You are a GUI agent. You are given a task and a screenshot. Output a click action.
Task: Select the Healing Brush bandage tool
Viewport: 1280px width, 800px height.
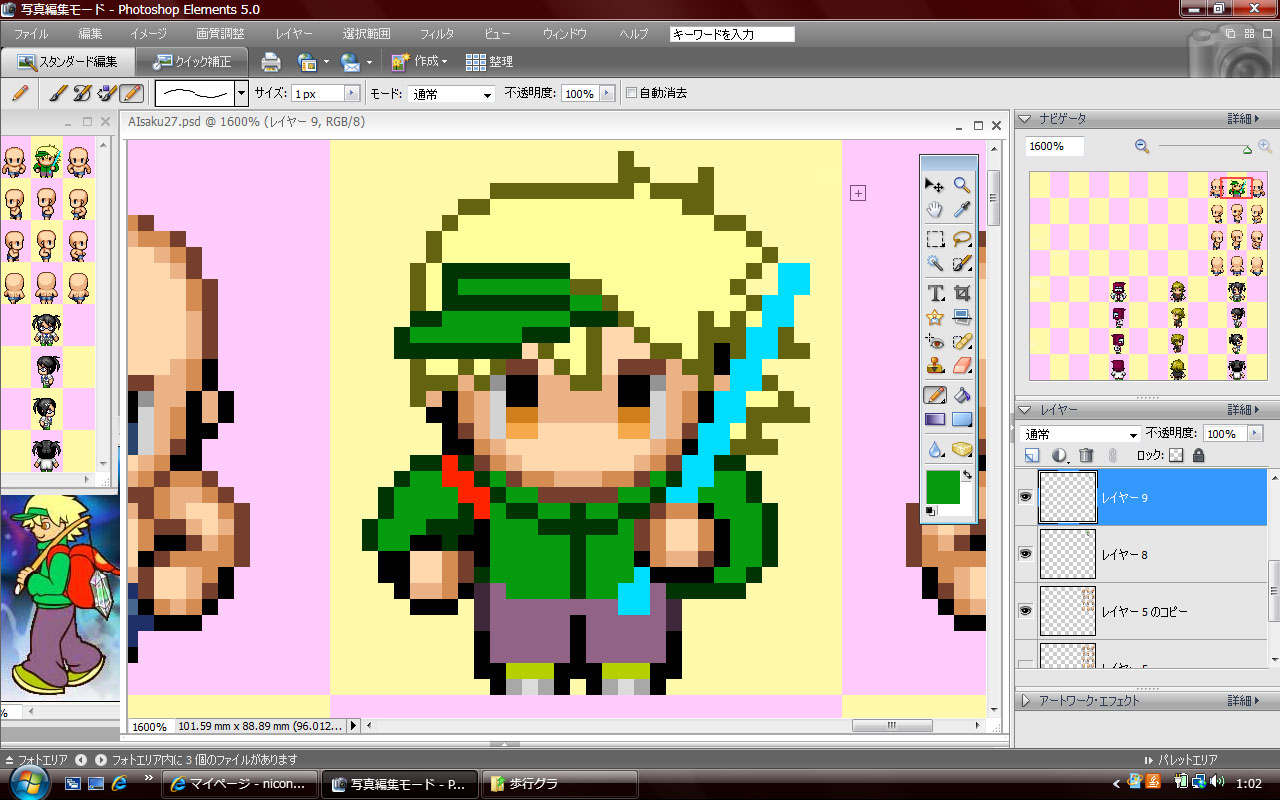coord(962,342)
